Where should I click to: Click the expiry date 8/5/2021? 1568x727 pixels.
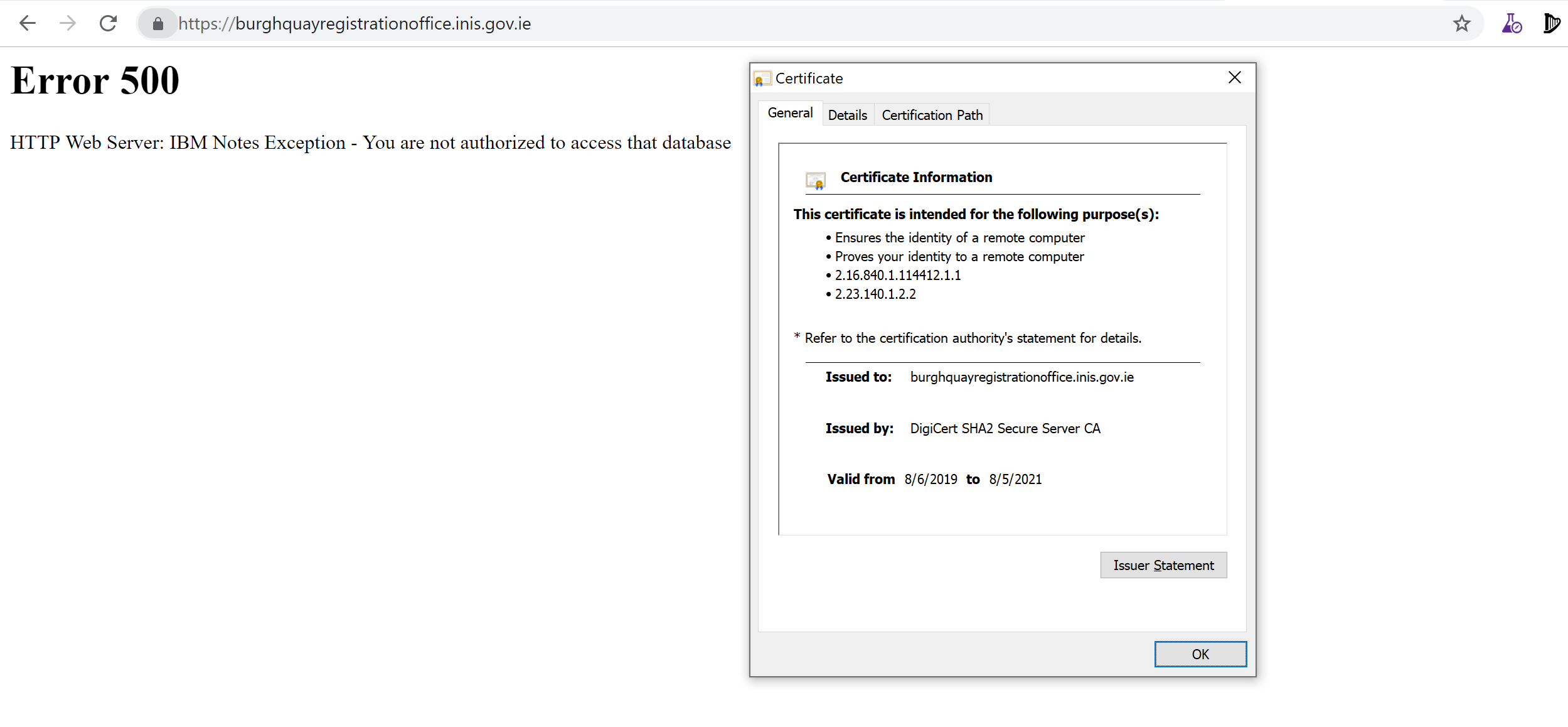1015,480
